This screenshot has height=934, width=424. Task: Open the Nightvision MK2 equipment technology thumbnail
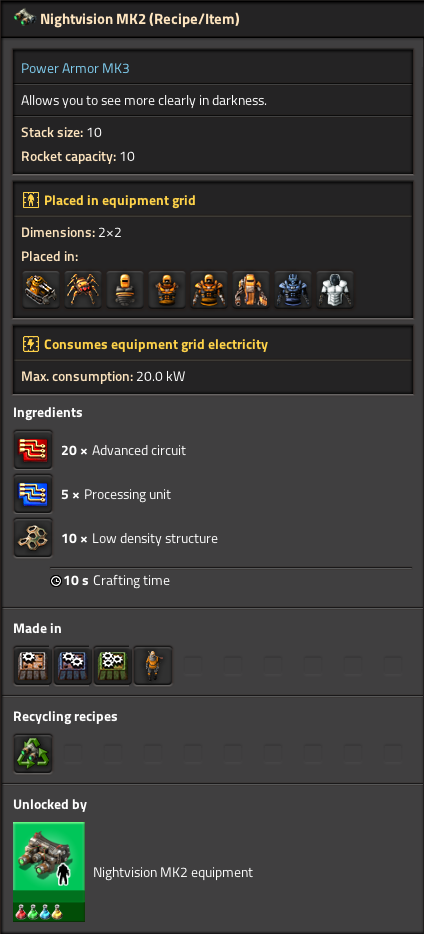click(x=49, y=872)
